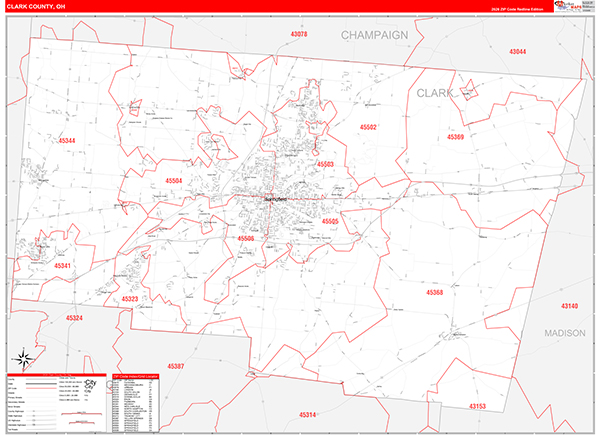Select ZIP code 45324 label
Viewport: 600px width, 435px height.
(x=74, y=318)
